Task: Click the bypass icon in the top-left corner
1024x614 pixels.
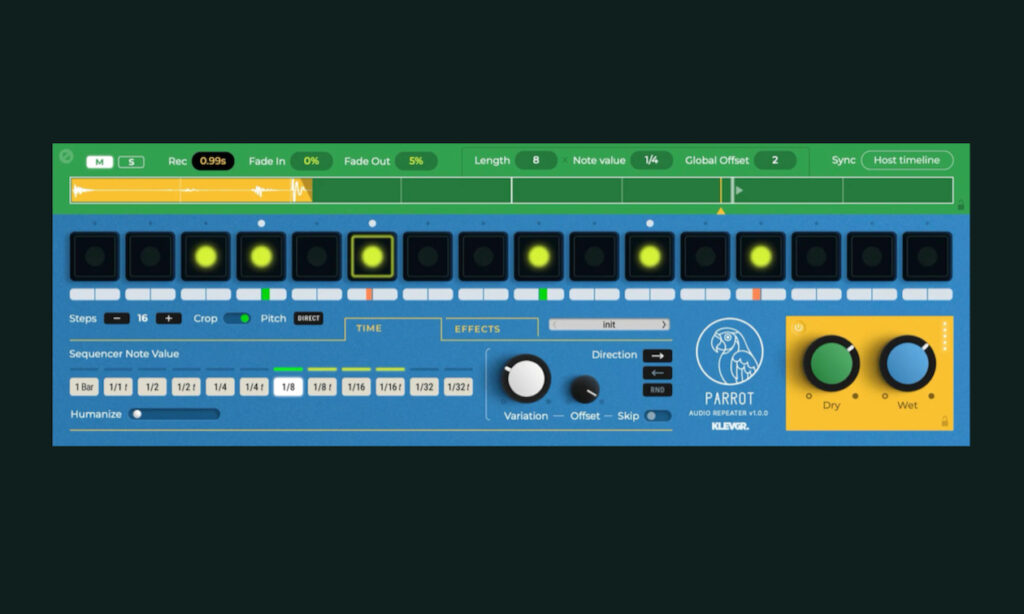Action: (x=66, y=156)
